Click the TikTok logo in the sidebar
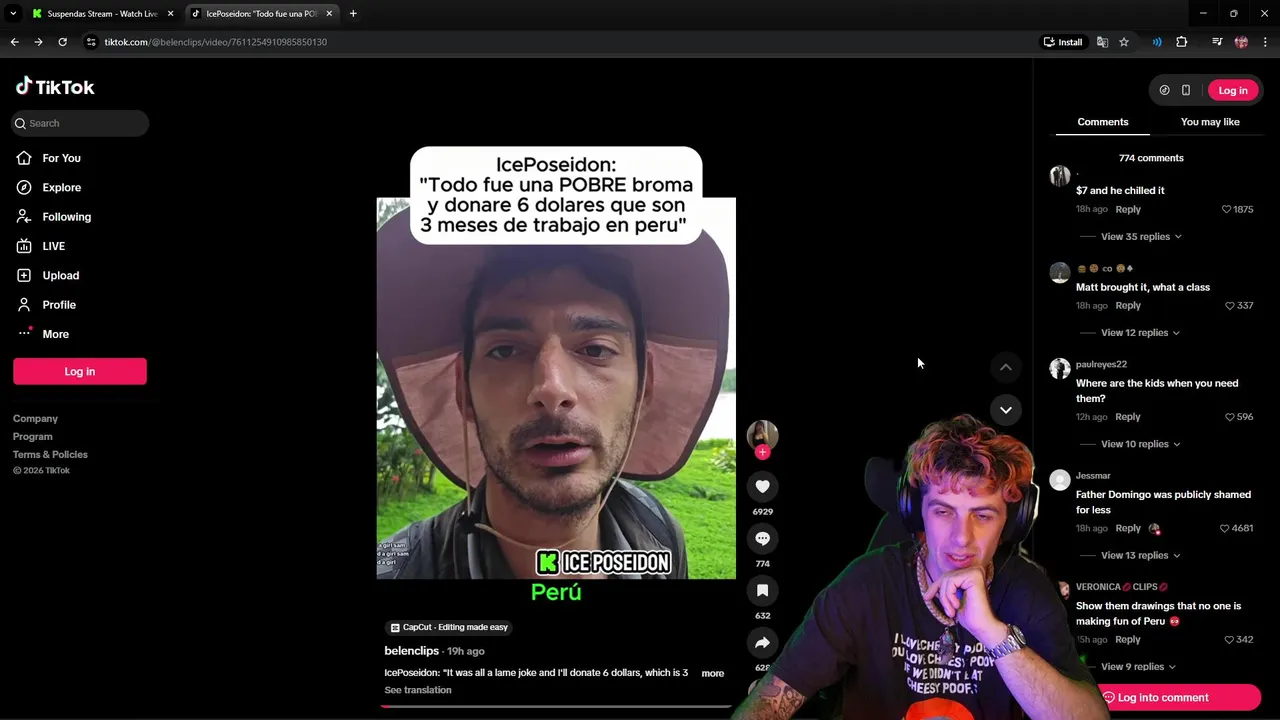The image size is (1280, 720). 55,87
